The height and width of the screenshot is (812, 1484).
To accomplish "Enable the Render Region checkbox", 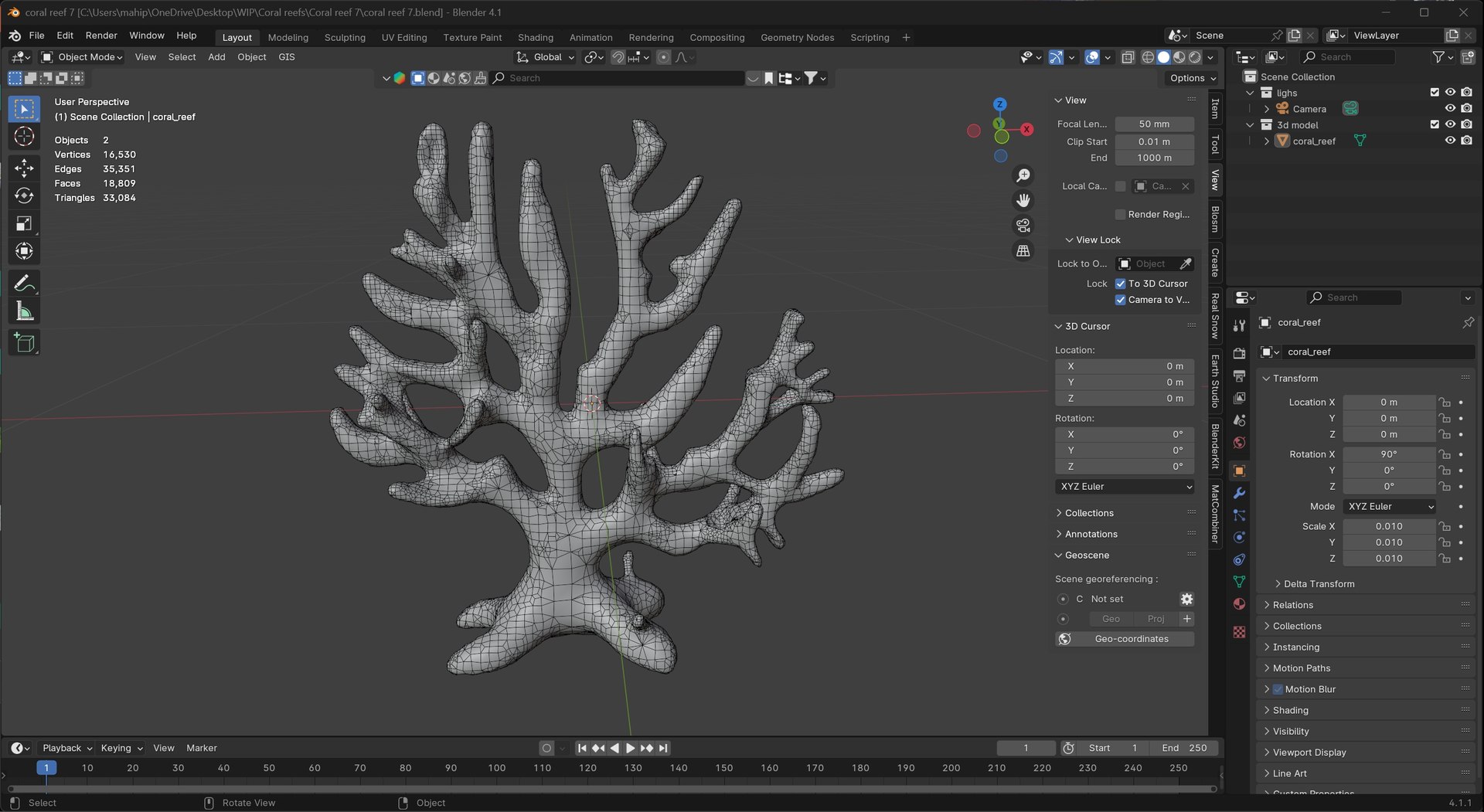I will coord(1120,214).
